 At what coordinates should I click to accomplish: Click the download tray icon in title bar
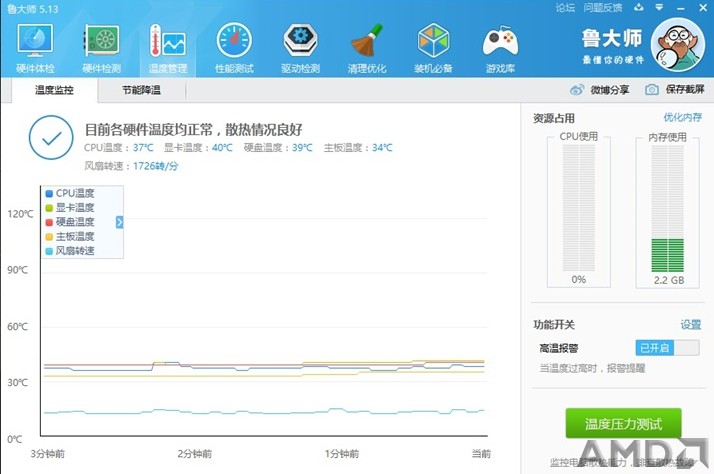click(639, 8)
